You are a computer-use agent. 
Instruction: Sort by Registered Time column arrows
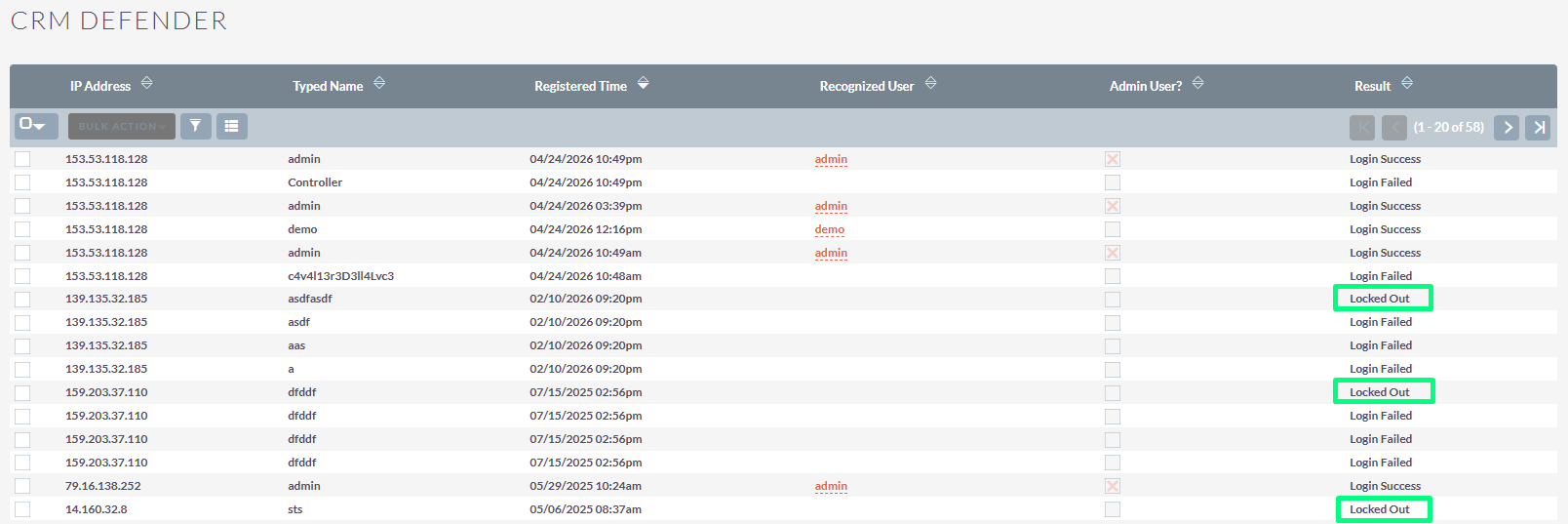point(643,84)
